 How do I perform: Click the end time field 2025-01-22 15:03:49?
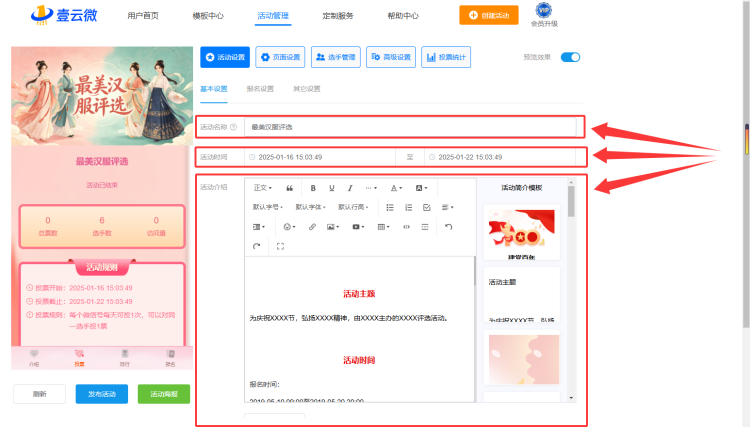tap(500, 157)
